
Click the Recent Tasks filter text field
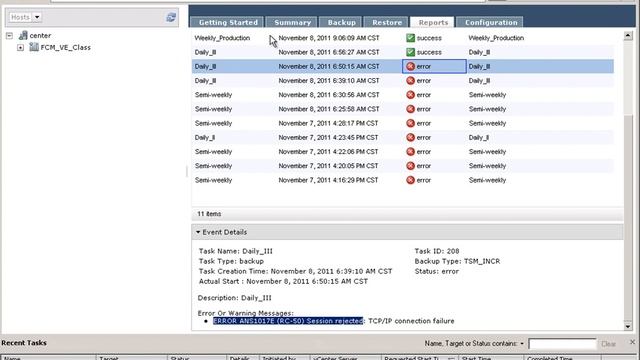[x=562, y=344]
